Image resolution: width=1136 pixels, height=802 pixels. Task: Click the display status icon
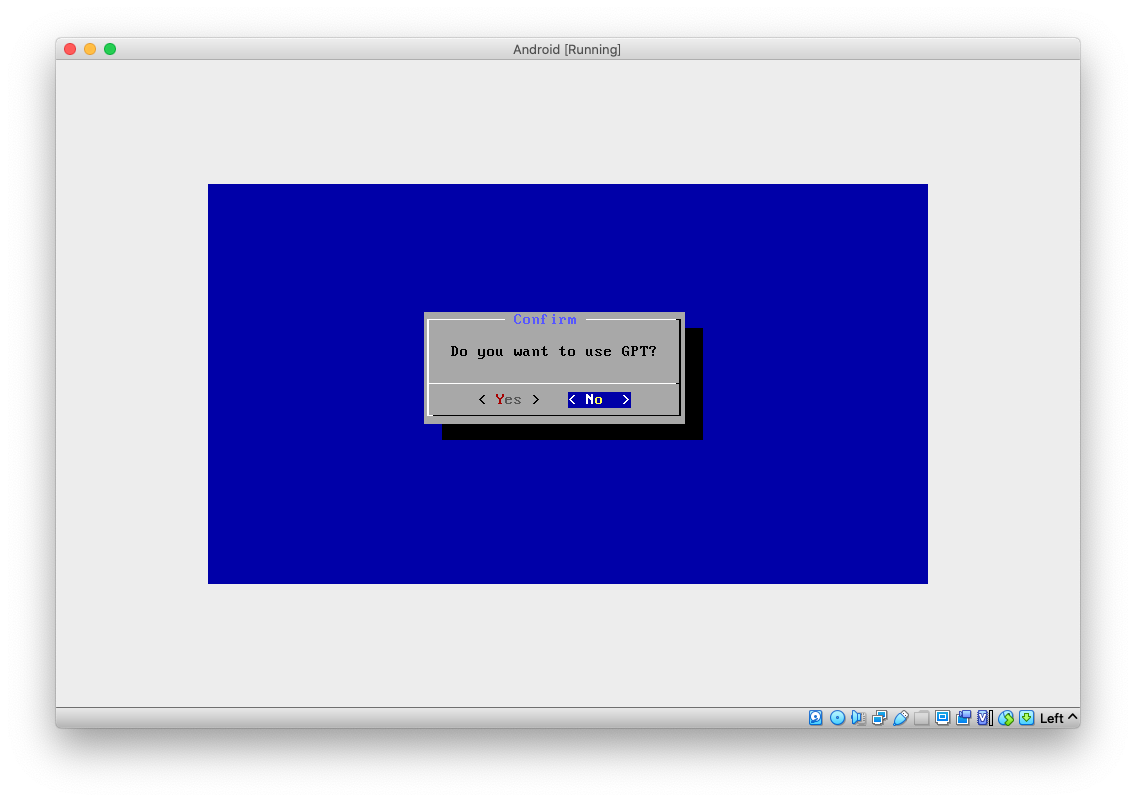(941, 717)
